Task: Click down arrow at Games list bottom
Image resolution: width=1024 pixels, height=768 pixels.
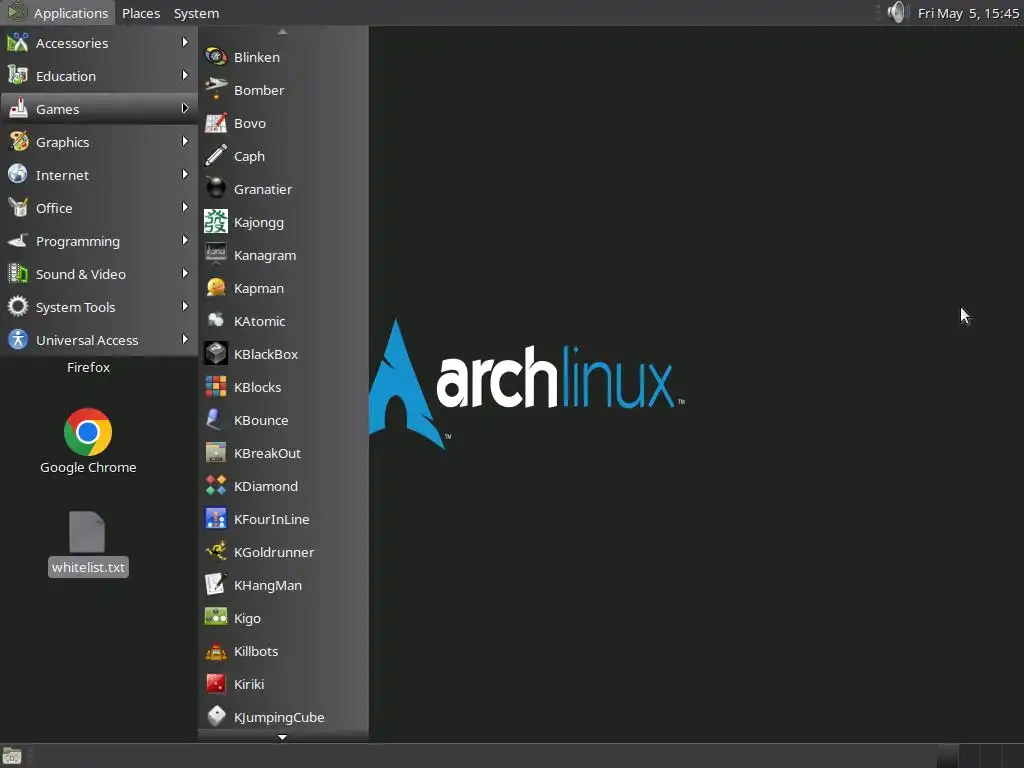Action: [x=282, y=737]
